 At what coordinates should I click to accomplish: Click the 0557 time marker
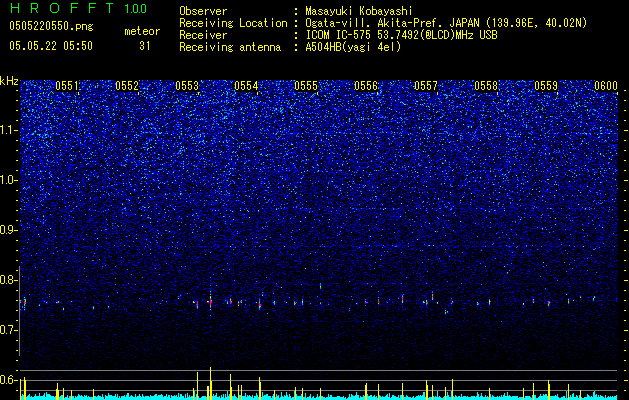point(426,86)
